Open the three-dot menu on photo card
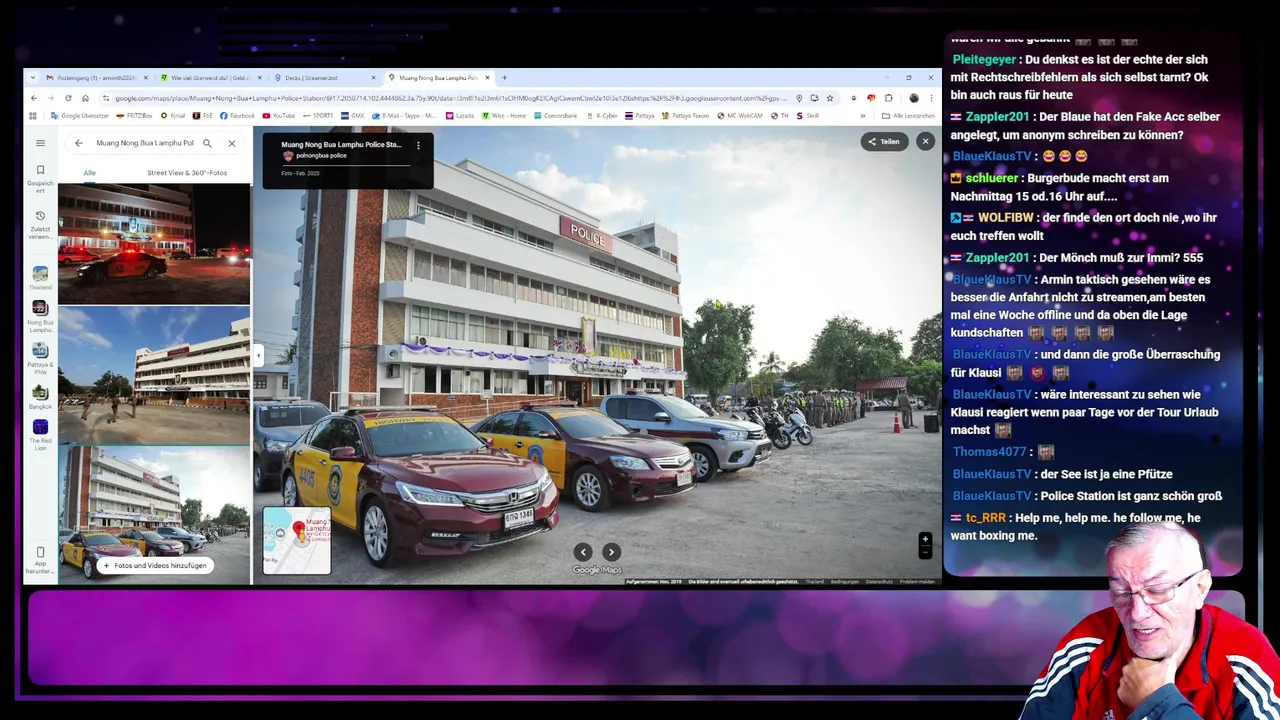Image resolution: width=1280 pixels, height=720 pixels. [418, 145]
